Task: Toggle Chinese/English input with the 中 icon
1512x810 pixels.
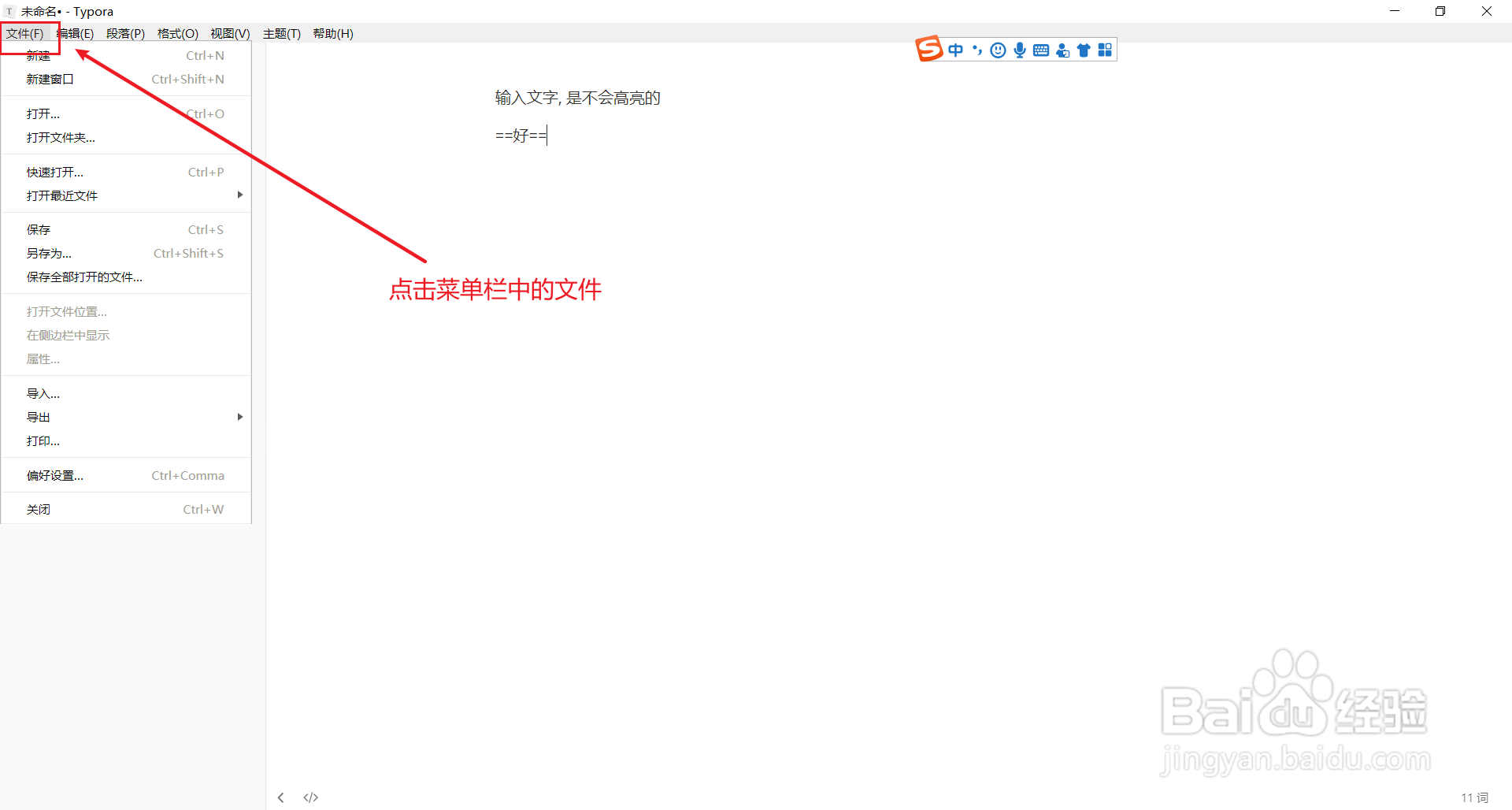Action: (x=955, y=50)
